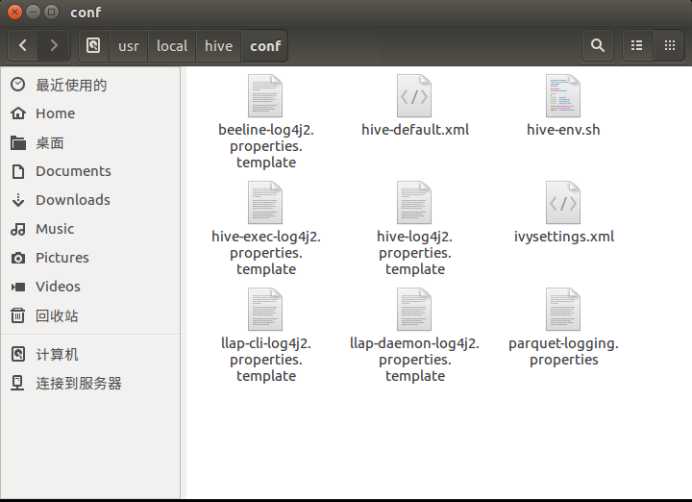Image resolution: width=692 pixels, height=502 pixels.
Task: Click the Music note icon in sidebar
Action: pyautogui.click(x=18, y=229)
